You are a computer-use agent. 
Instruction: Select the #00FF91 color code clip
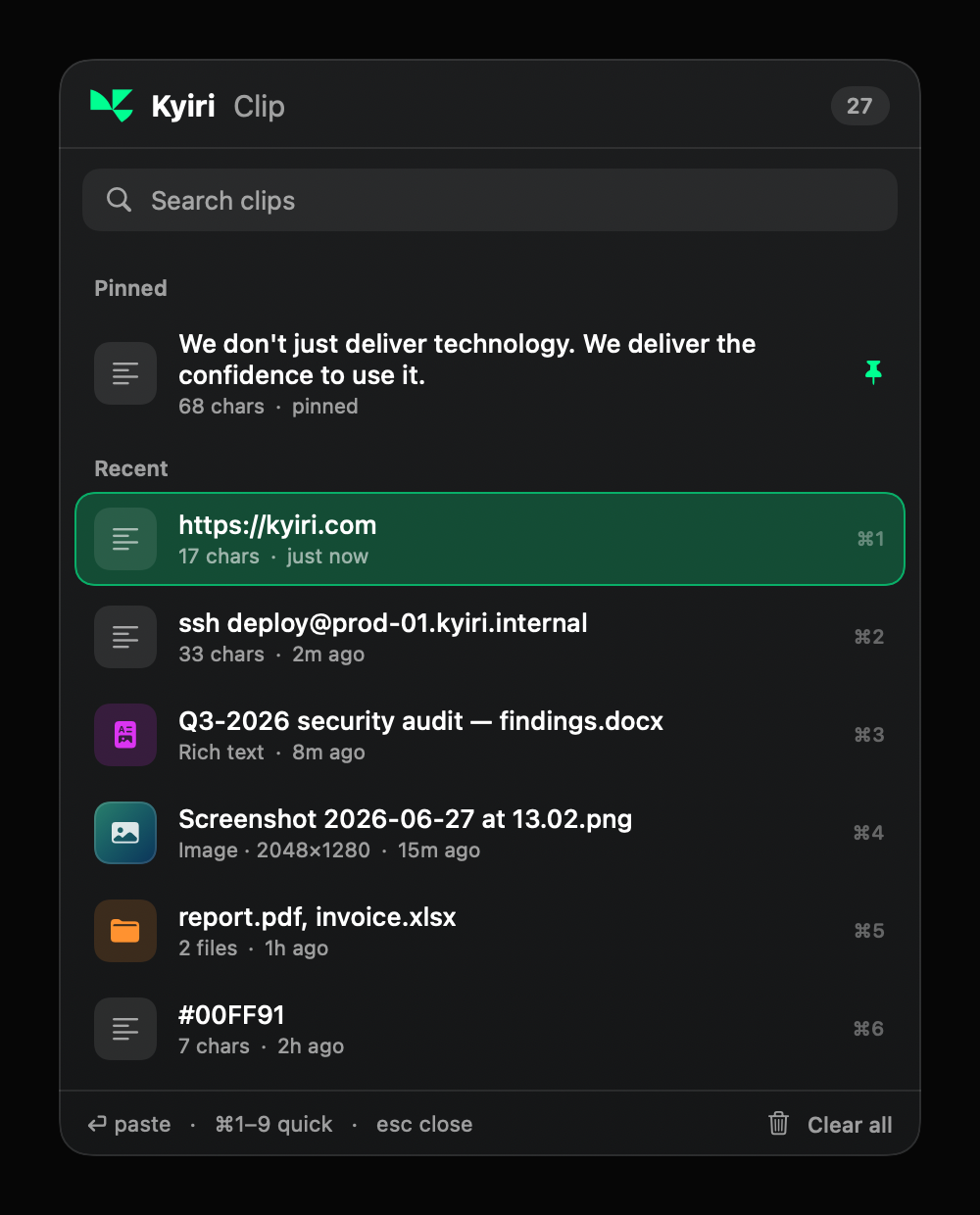tap(490, 1029)
